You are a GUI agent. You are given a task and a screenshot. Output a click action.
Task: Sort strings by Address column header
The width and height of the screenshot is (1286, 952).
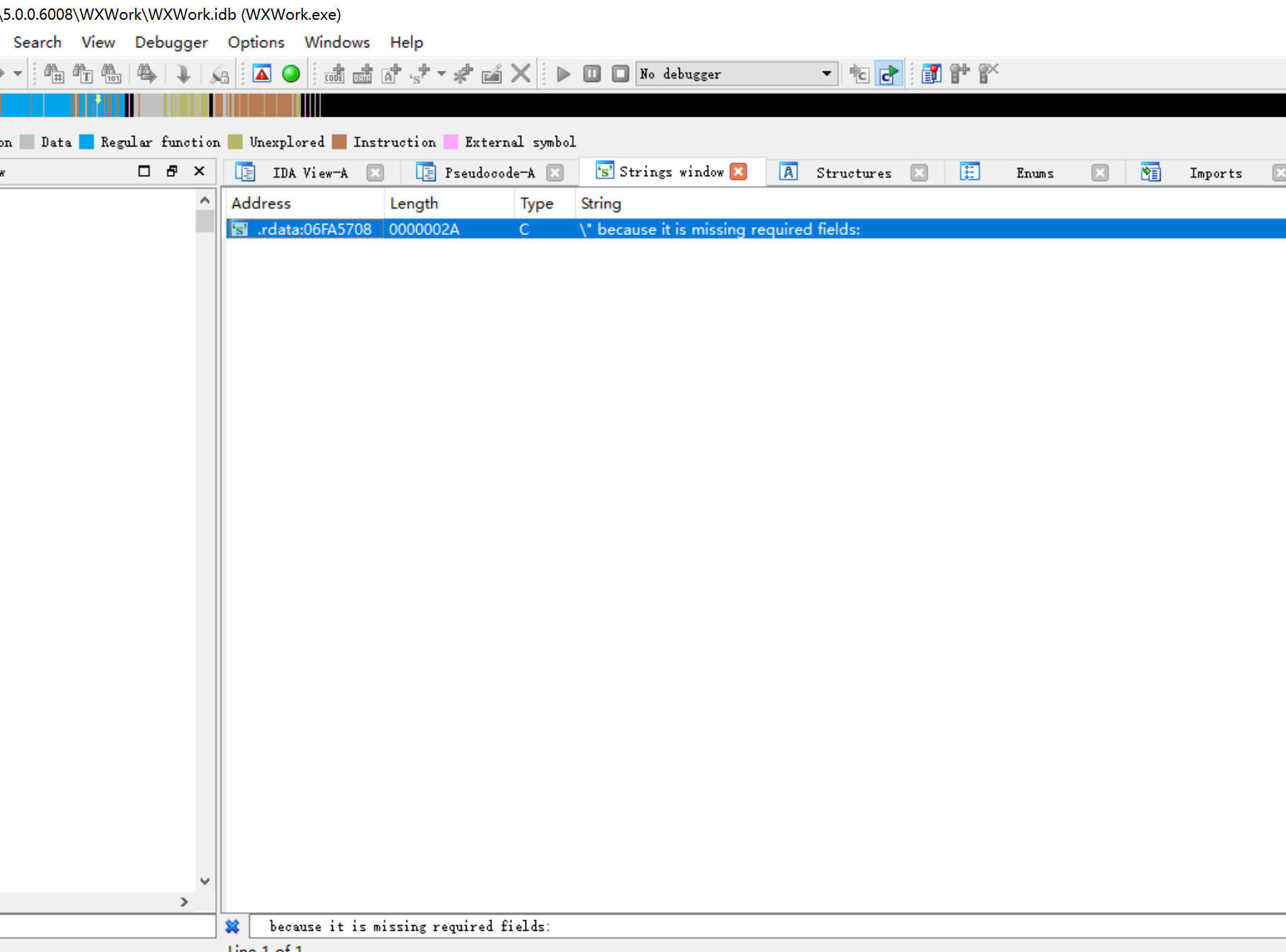[305, 204]
